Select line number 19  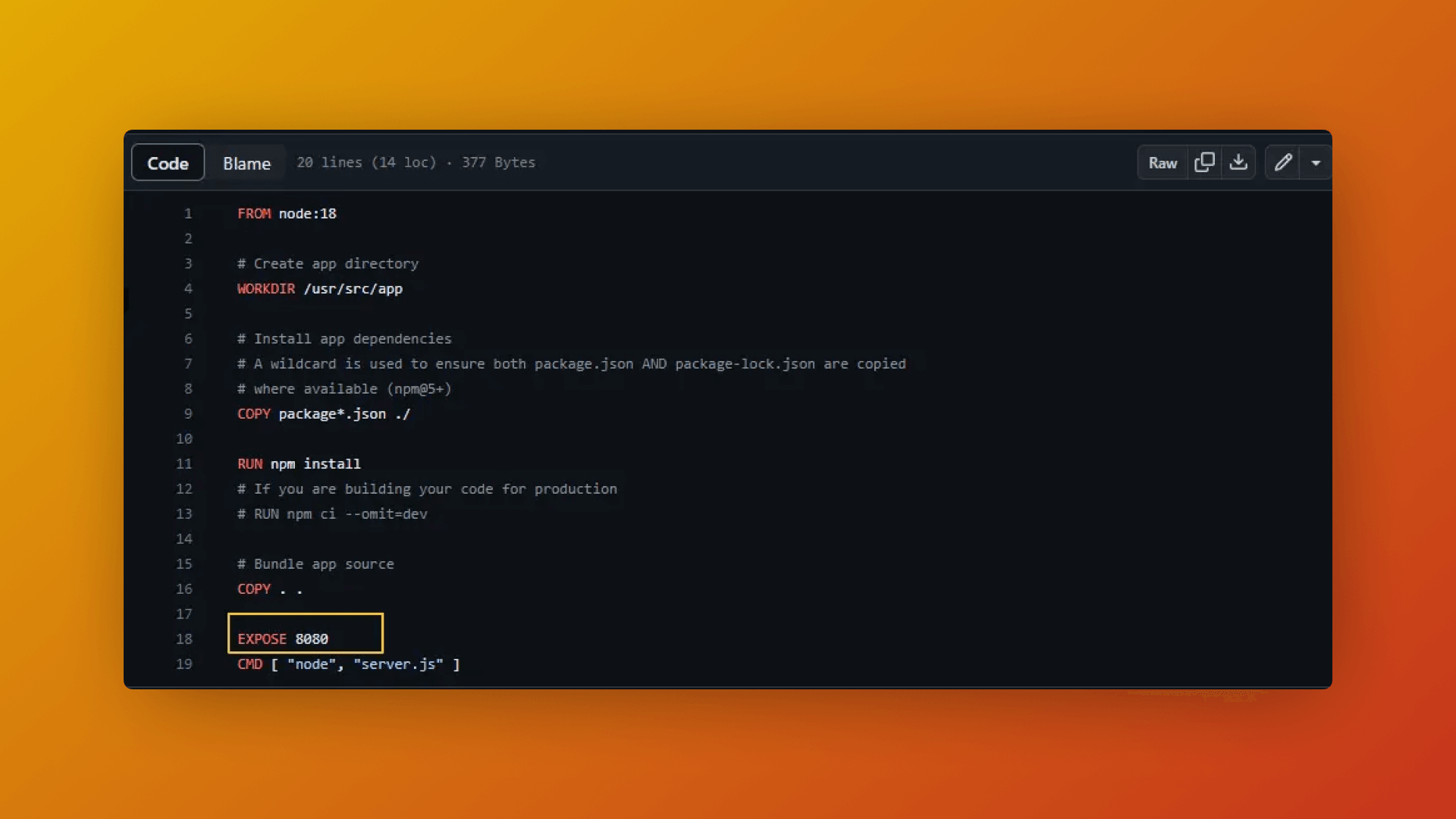pyautogui.click(x=184, y=664)
